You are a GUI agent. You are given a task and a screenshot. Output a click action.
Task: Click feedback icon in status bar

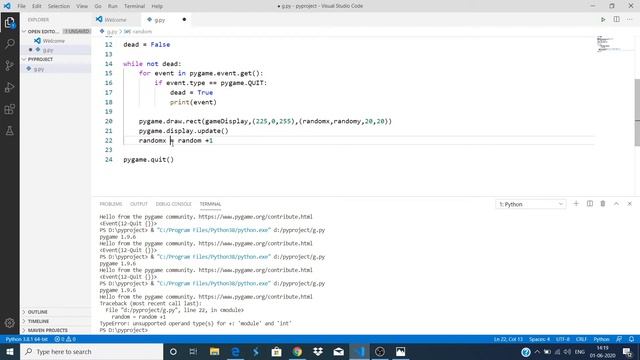click(619, 339)
